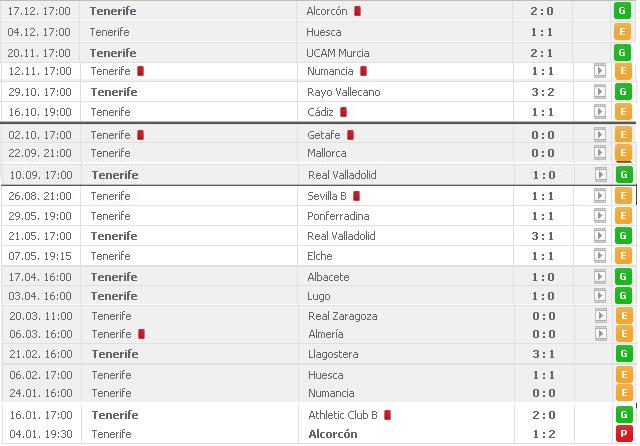640x446 pixels.
Task: Select the Ponferradina opponent name
Action: (x=338, y=216)
